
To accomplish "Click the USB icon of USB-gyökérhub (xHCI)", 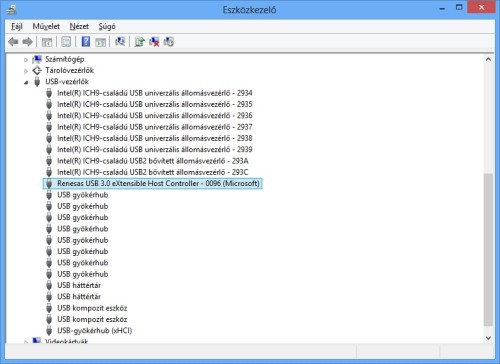I will (x=49, y=331).
